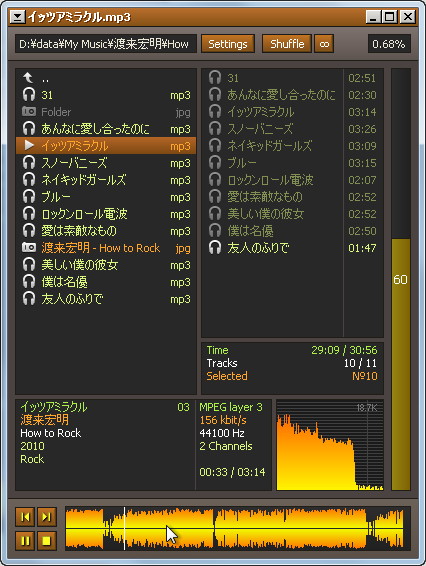Image resolution: width=426 pixels, height=566 pixels.
Task: Select playlist track ネイキッドガールズ 03:09
Action: point(292,146)
